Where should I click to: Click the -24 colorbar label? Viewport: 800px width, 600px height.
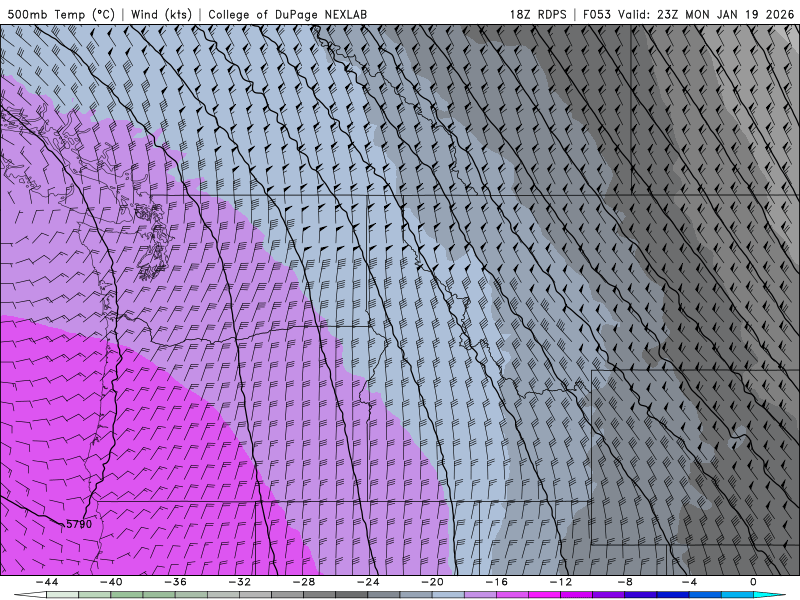point(368,582)
